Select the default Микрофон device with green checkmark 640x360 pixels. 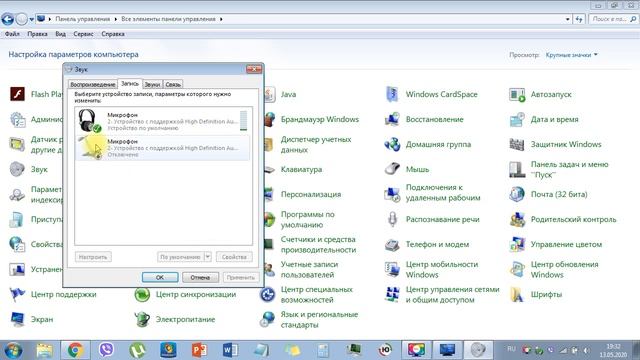[x=163, y=121]
